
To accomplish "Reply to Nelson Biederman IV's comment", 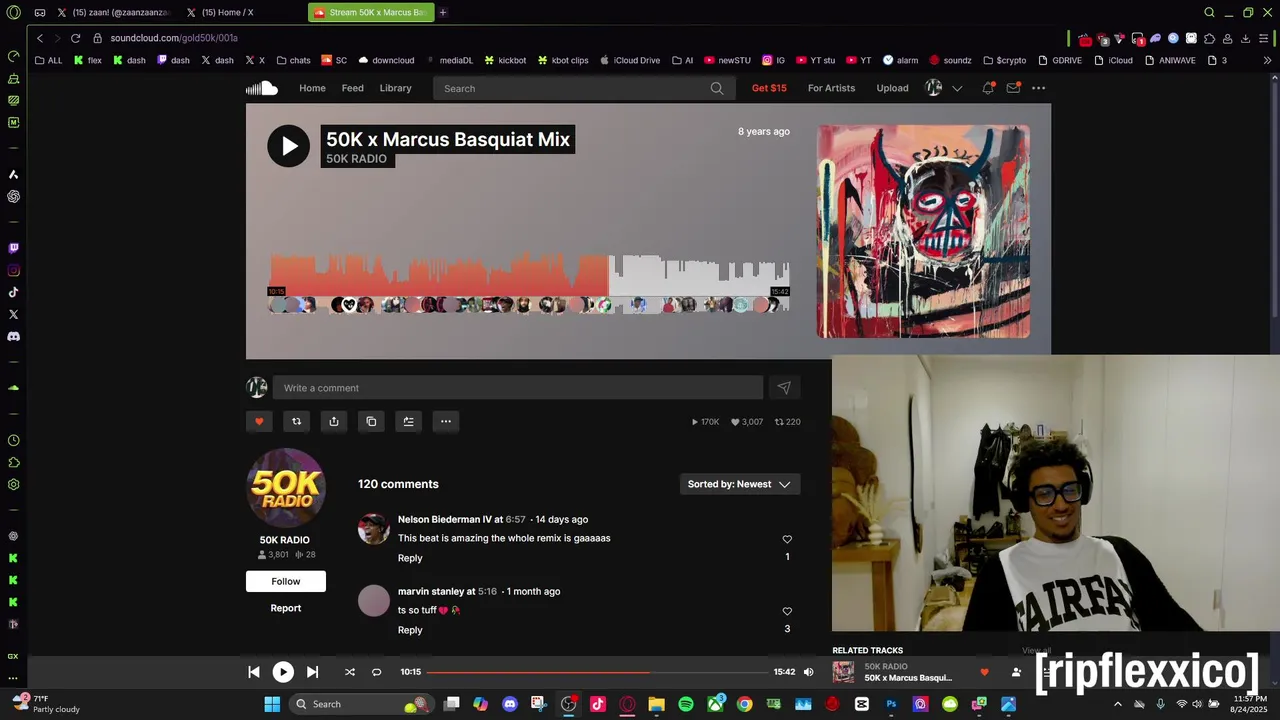I will point(410,558).
